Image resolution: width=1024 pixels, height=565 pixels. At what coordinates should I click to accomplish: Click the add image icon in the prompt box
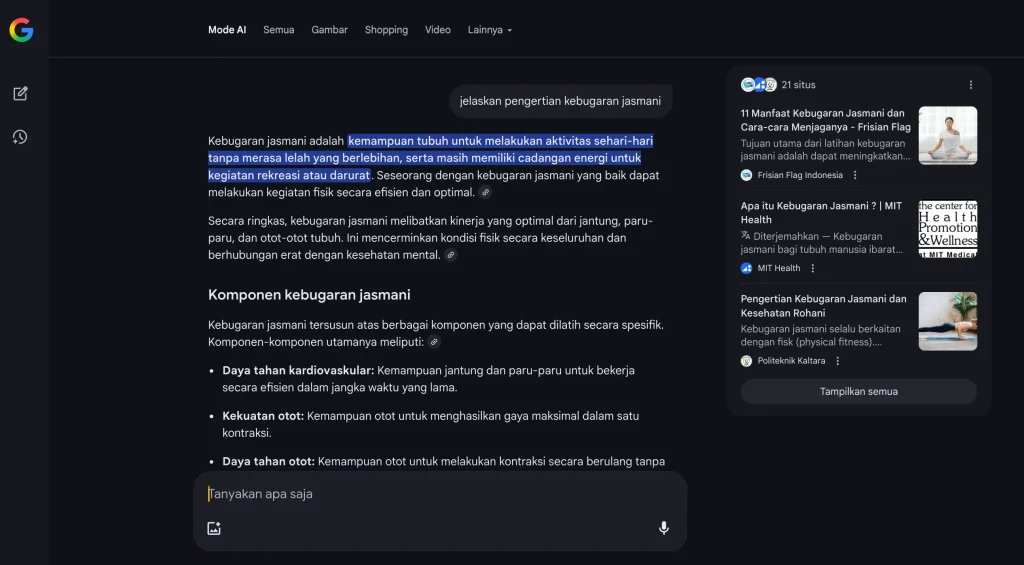214,528
